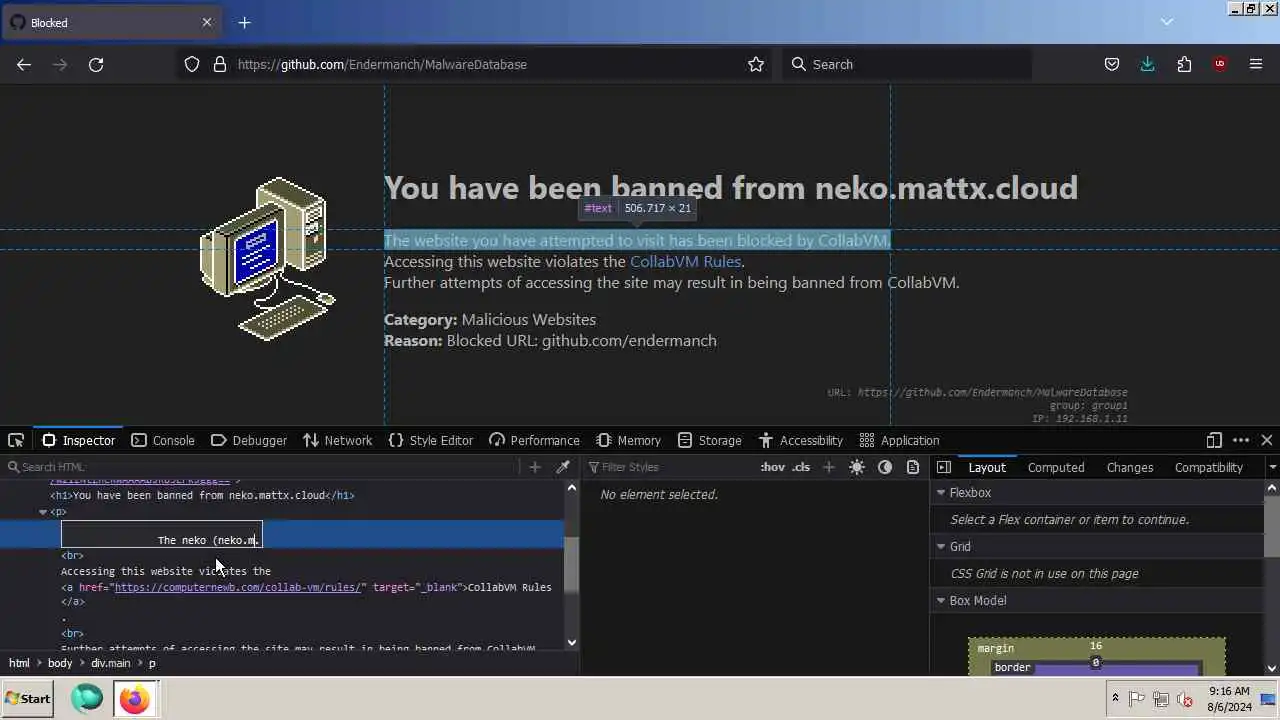Image resolution: width=1280 pixels, height=720 pixels.
Task: Collapse the Flexbox section
Action: pos(940,493)
